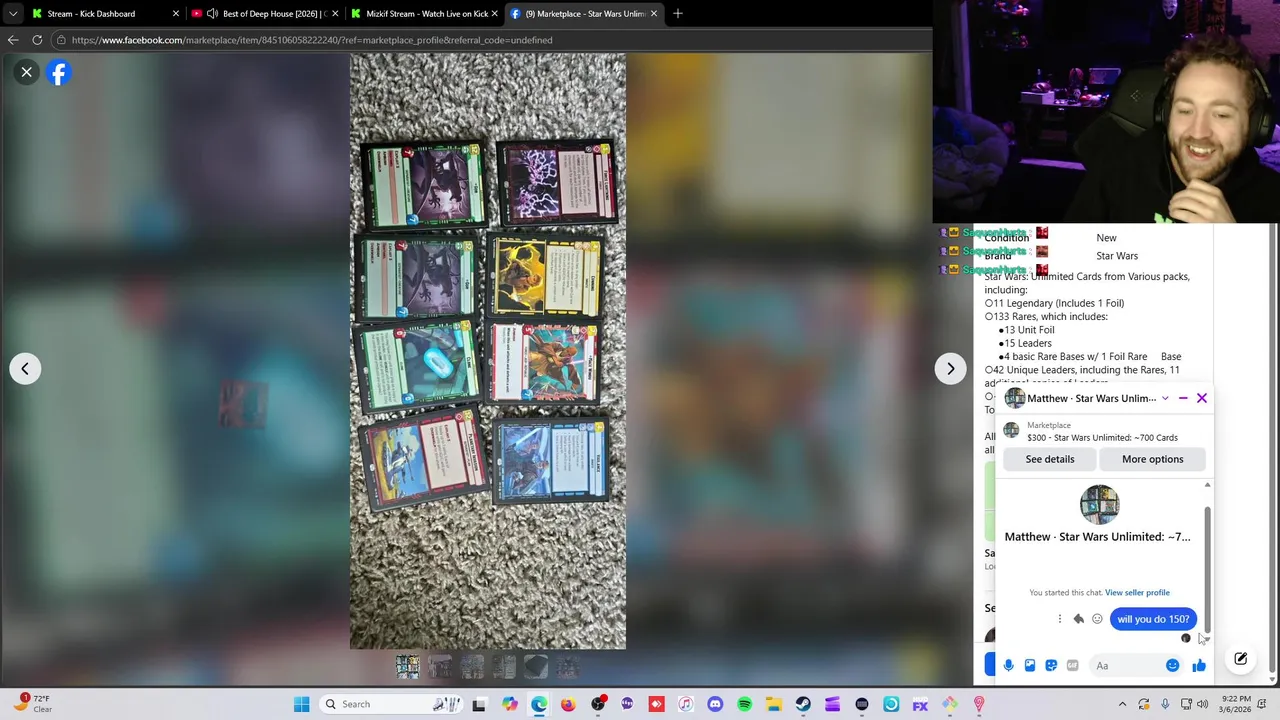
Task: Click the main card photo
Action: [x=488, y=351]
